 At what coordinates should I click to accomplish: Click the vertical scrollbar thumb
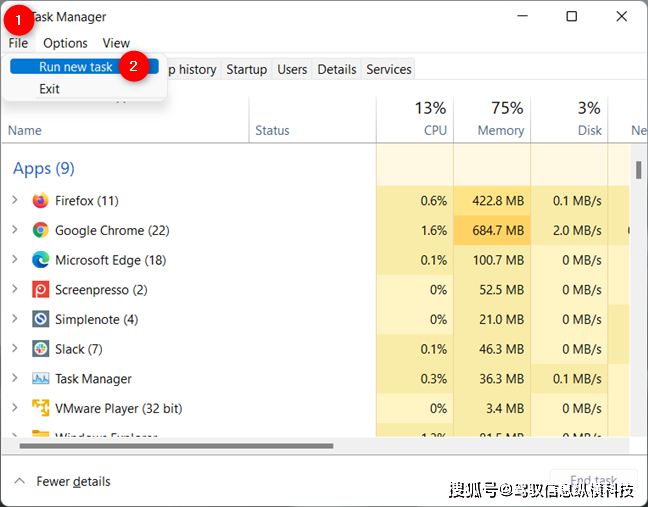638,170
